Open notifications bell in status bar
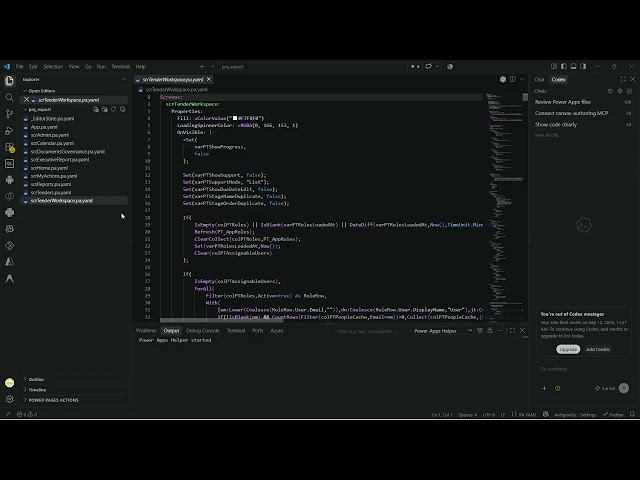 [x=632, y=414]
